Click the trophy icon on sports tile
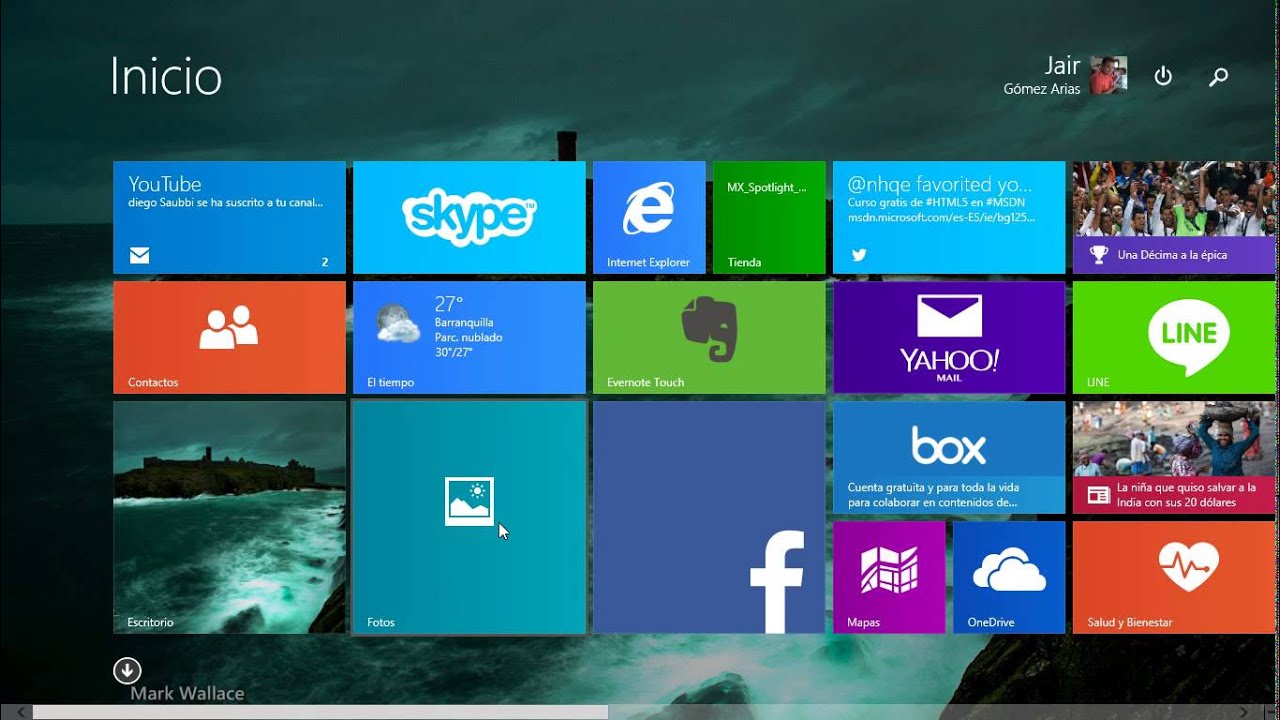 (x=1099, y=255)
